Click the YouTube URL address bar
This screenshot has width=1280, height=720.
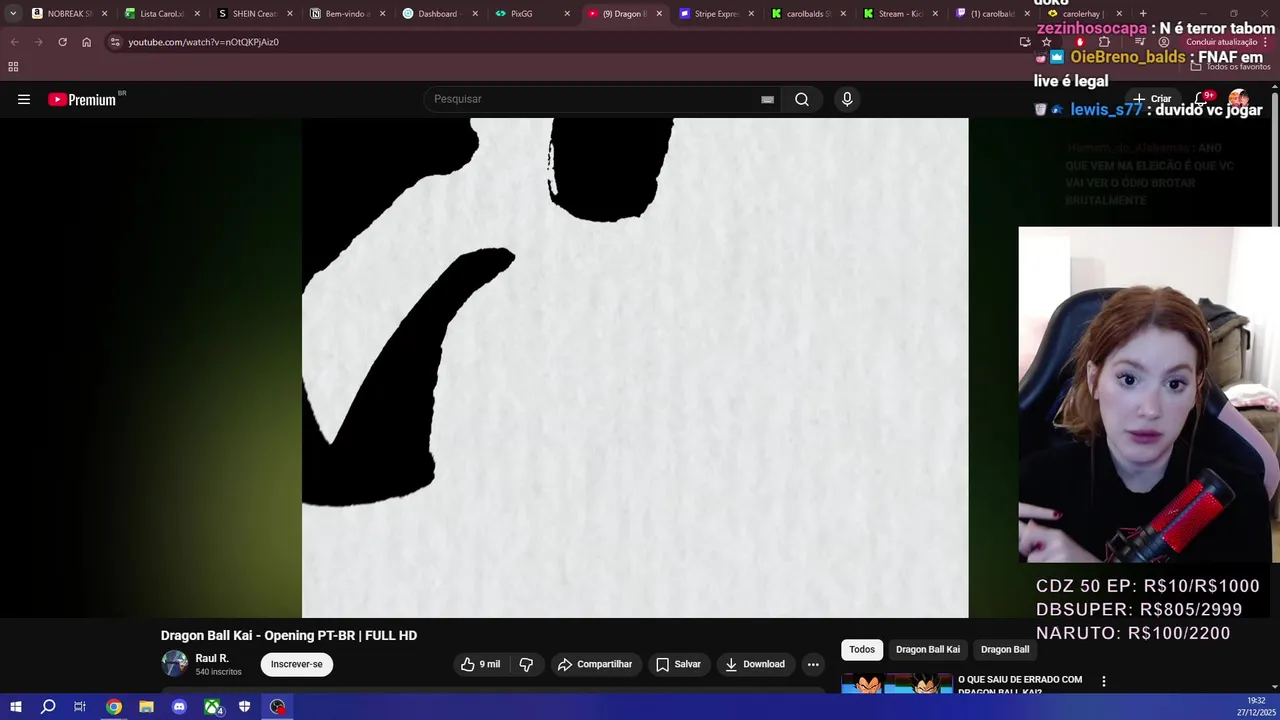point(560,42)
